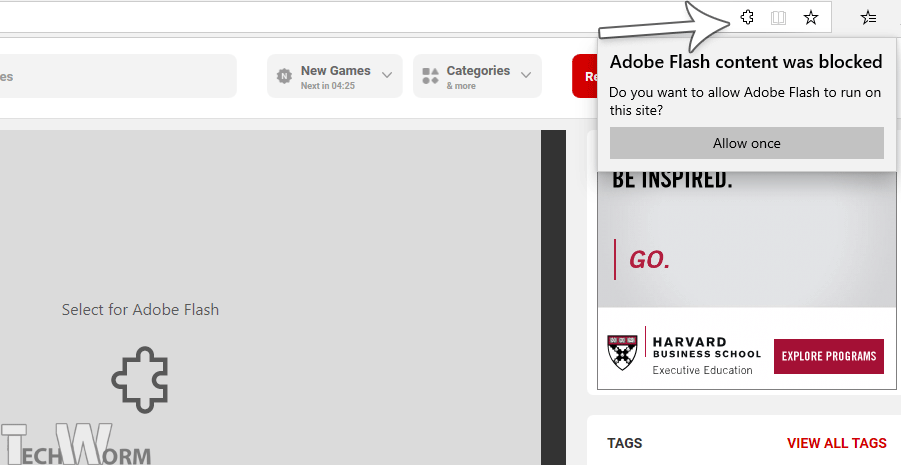
Task: Click Allow once for Adobe Flash
Action: pos(746,143)
